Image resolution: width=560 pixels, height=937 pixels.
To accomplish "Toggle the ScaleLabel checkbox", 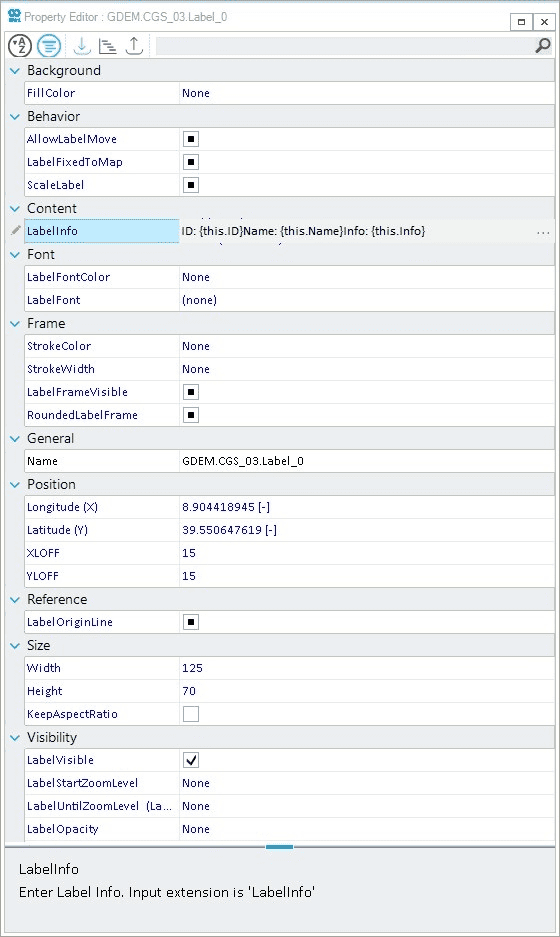I will [191, 185].
